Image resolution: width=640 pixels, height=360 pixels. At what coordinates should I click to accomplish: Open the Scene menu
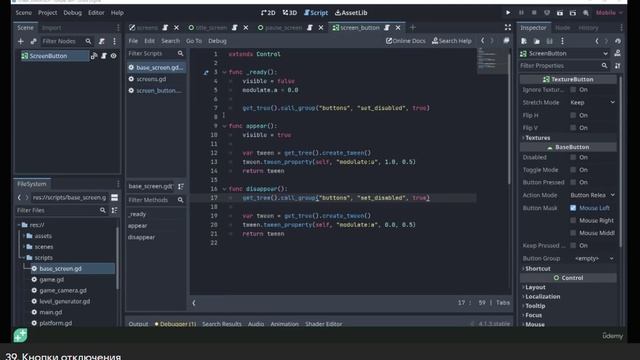(23, 13)
